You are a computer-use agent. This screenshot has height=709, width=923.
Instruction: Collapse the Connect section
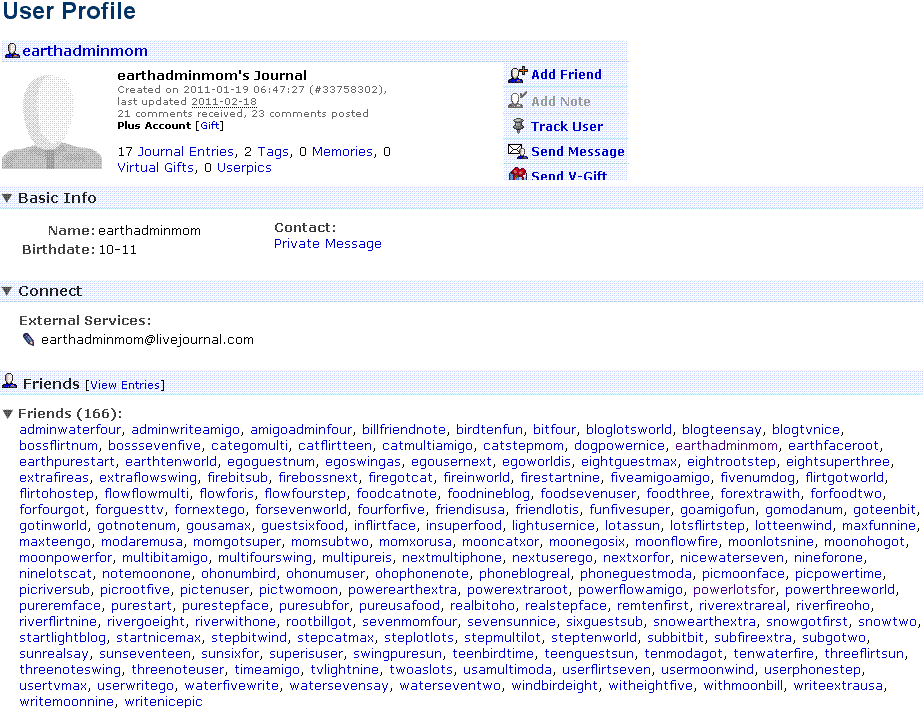pyautogui.click(x=8, y=291)
